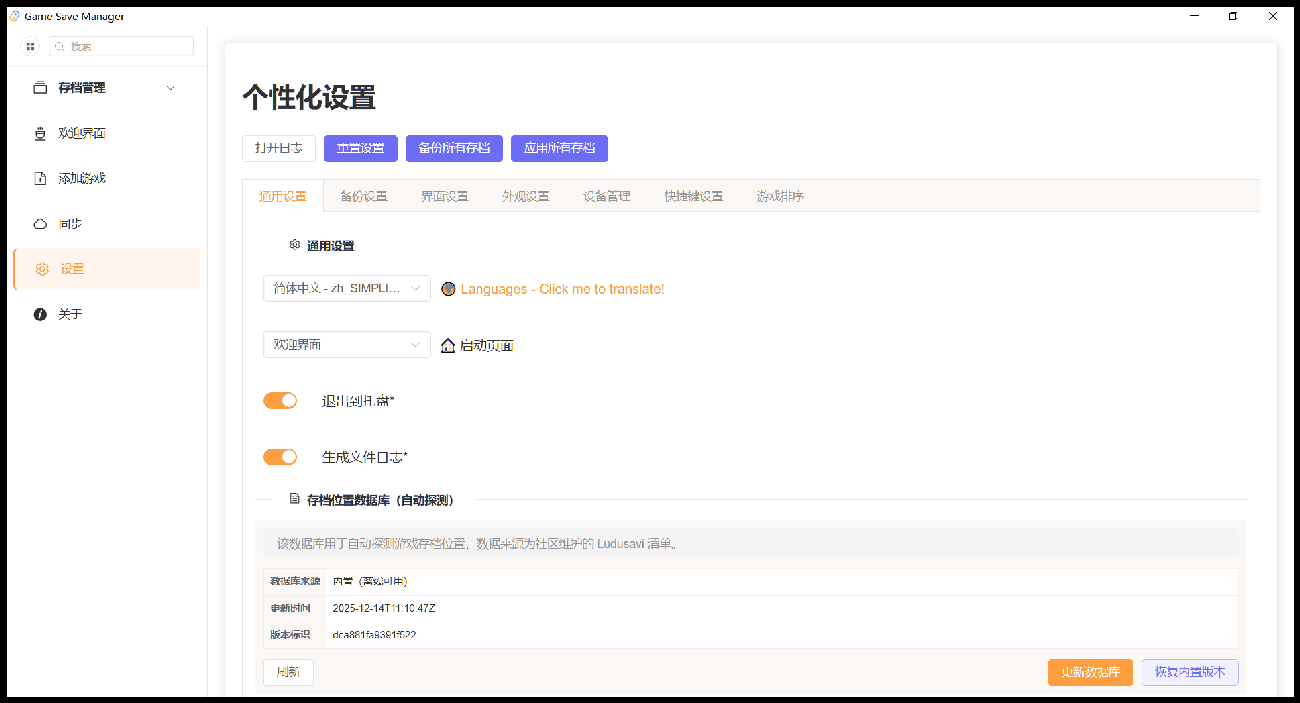This screenshot has width=1300, height=703.
Task: Click the 更新时间 row label
Action: click(290, 608)
